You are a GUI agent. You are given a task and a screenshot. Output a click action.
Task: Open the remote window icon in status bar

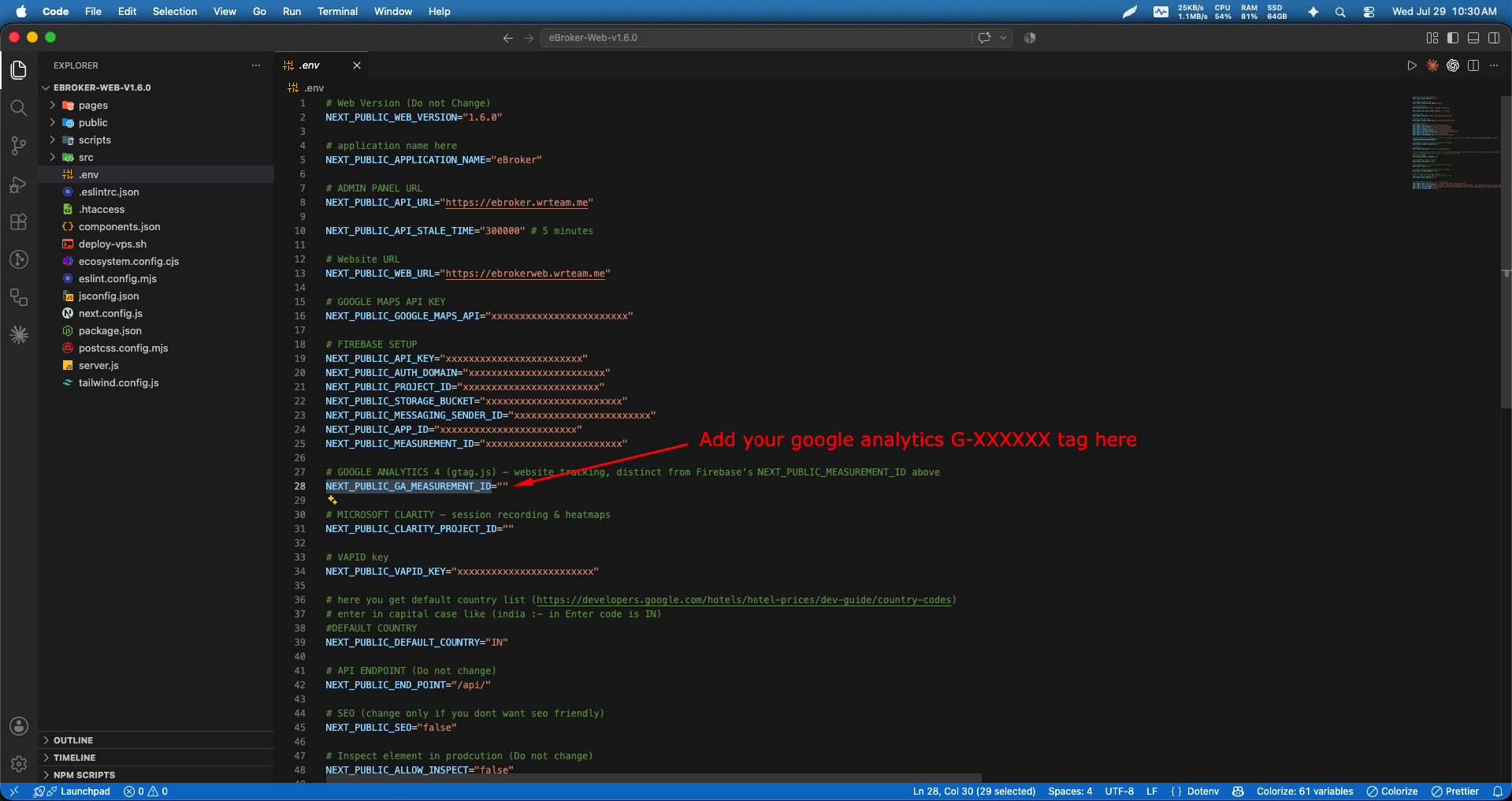pyautogui.click(x=13, y=792)
